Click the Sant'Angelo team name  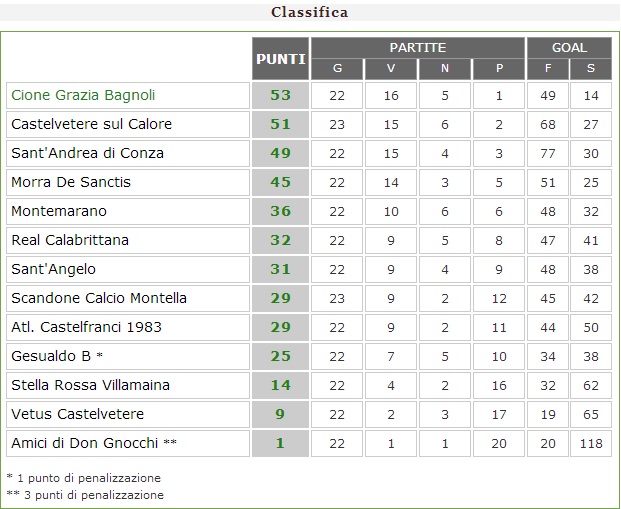tap(55, 270)
